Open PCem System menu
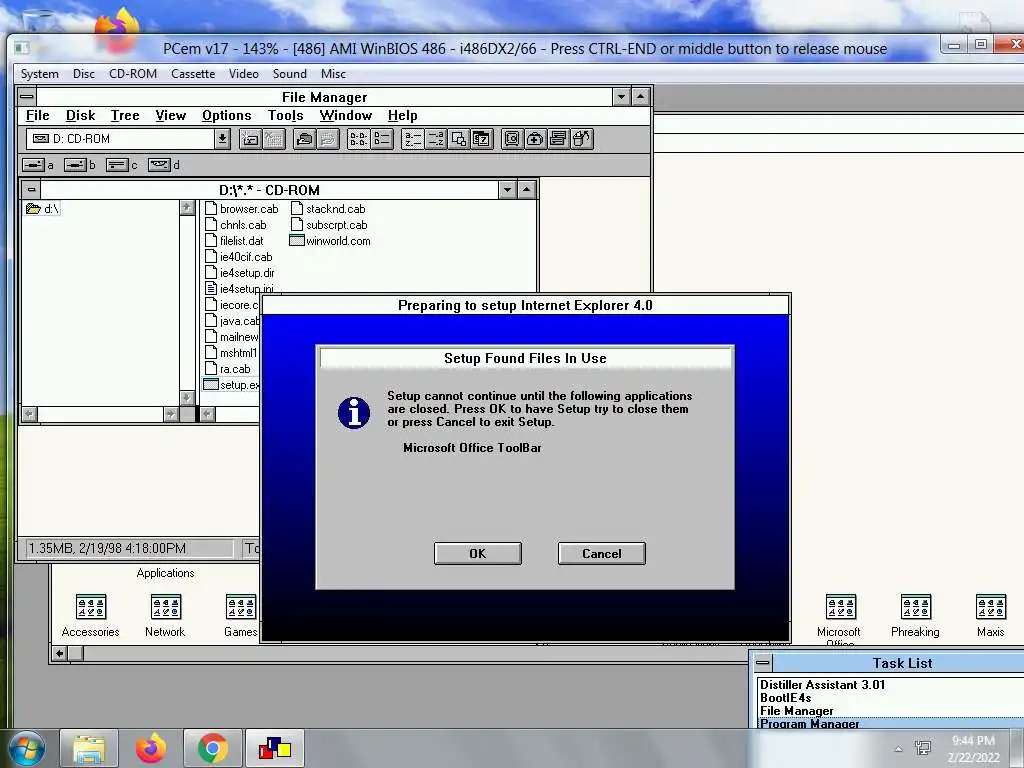 click(x=40, y=74)
